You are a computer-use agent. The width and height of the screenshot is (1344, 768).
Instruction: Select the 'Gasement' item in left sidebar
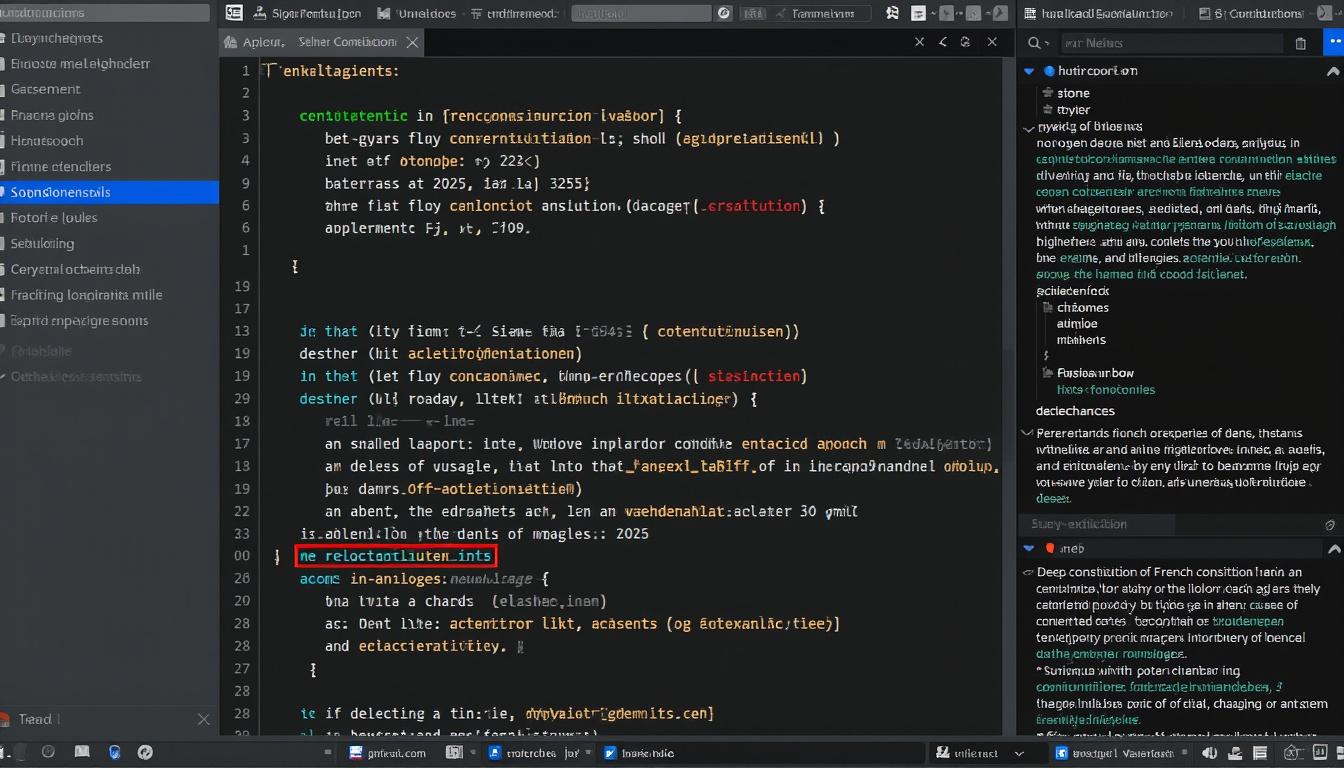pos(46,89)
